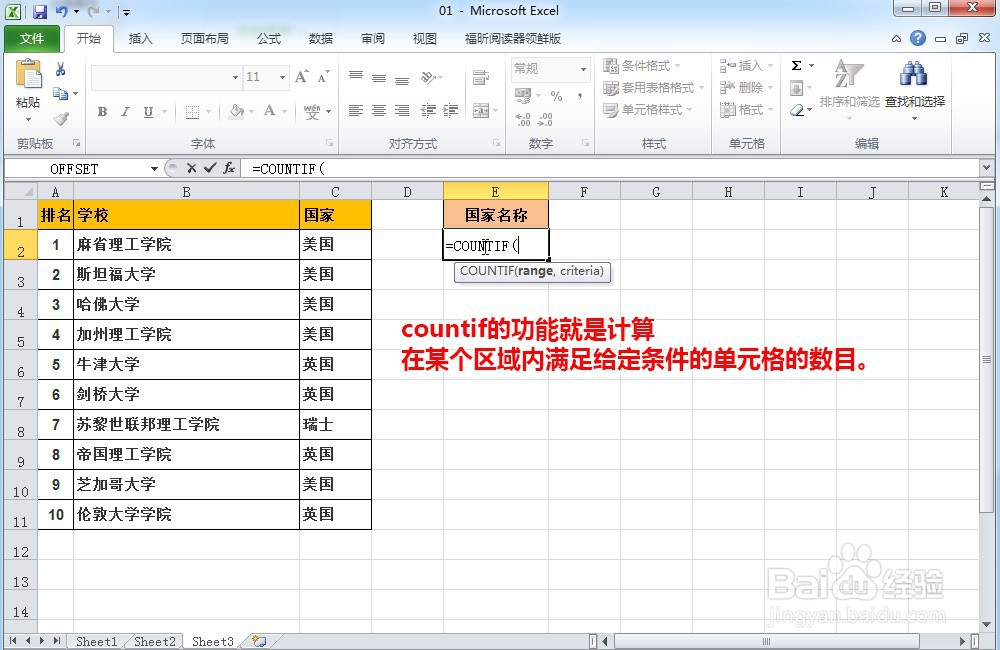Click the Save icon in quick access toolbar
The height and width of the screenshot is (650, 1000).
(40, 11)
